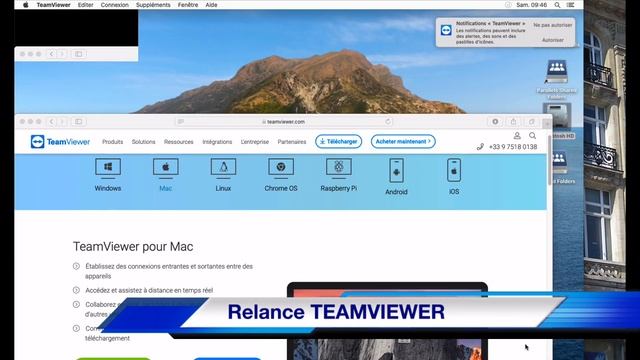Open the Notification Center list icon
The width and height of the screenshot is (640, 360).
pos(571,5)
